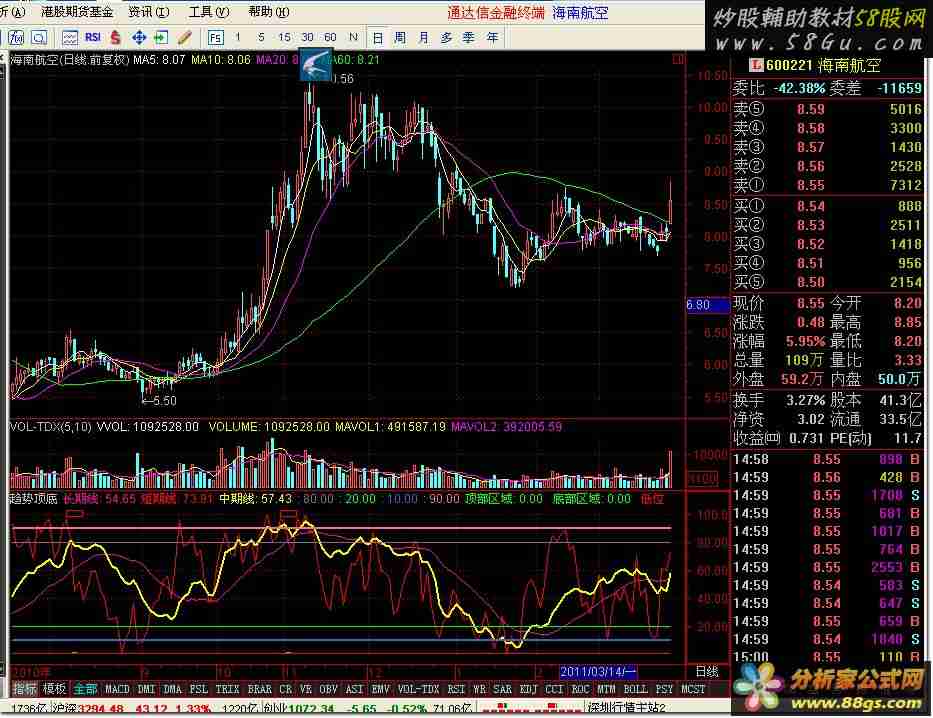Image resolution: width=933 pixels, height=718 pixels.
Task: Select the MACD indicator tab
Action: [117, 689]
